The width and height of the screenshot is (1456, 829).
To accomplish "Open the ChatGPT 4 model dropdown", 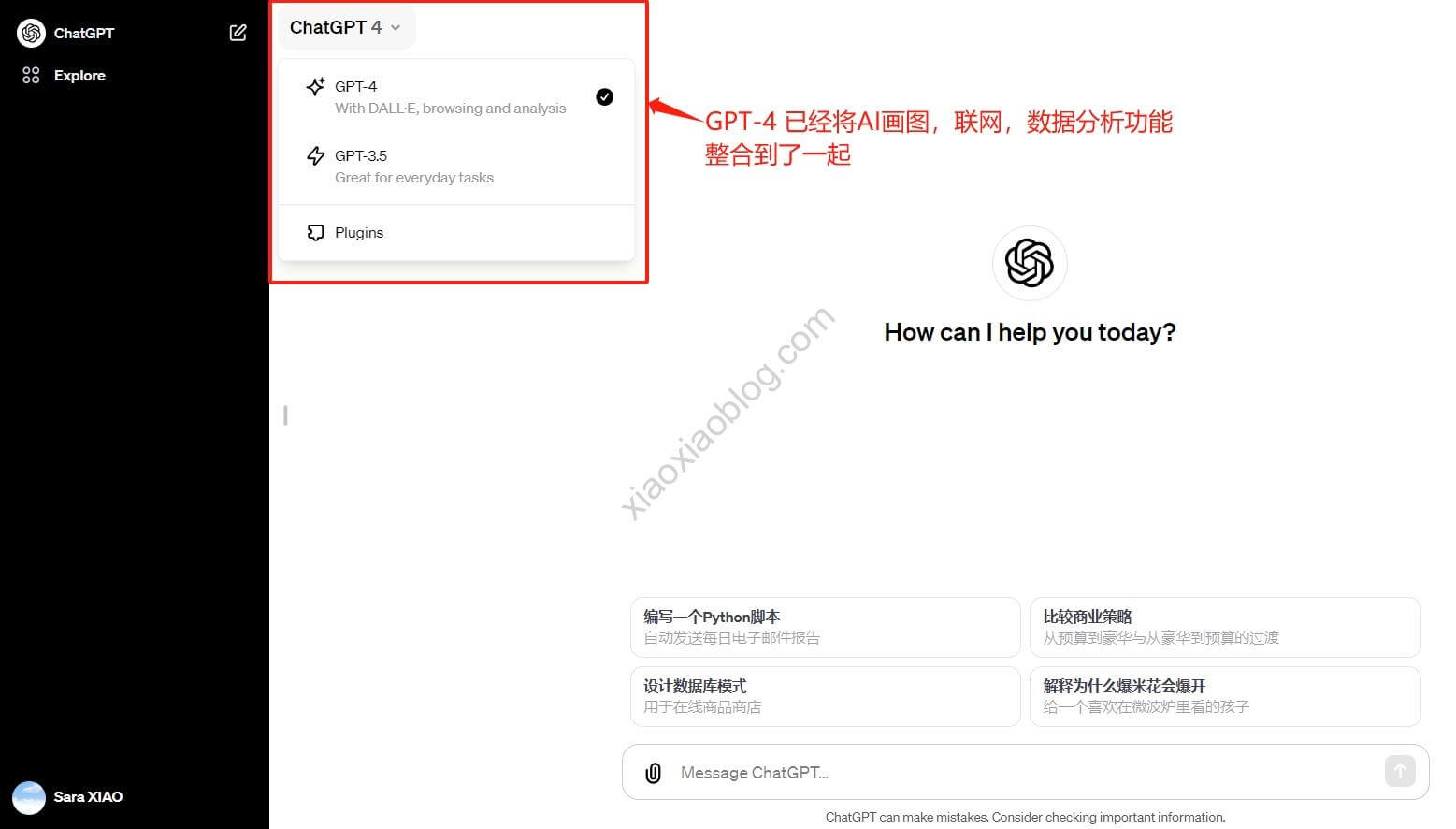I will click(345, 27).
